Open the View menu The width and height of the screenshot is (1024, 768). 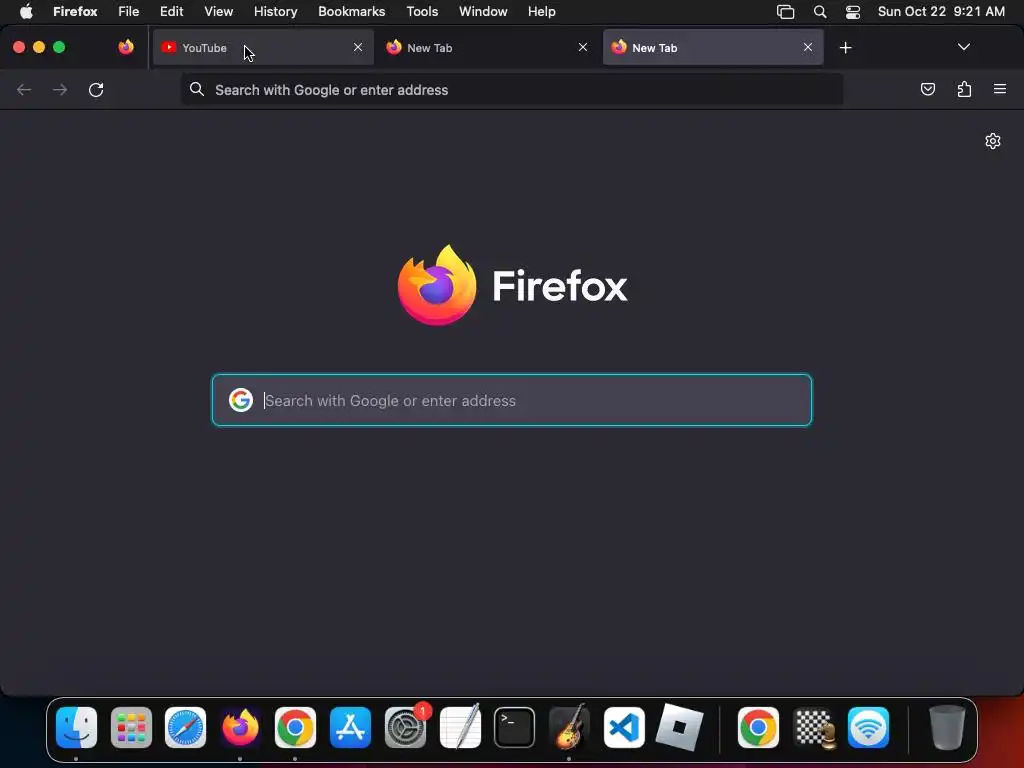[x=219, y=11]
